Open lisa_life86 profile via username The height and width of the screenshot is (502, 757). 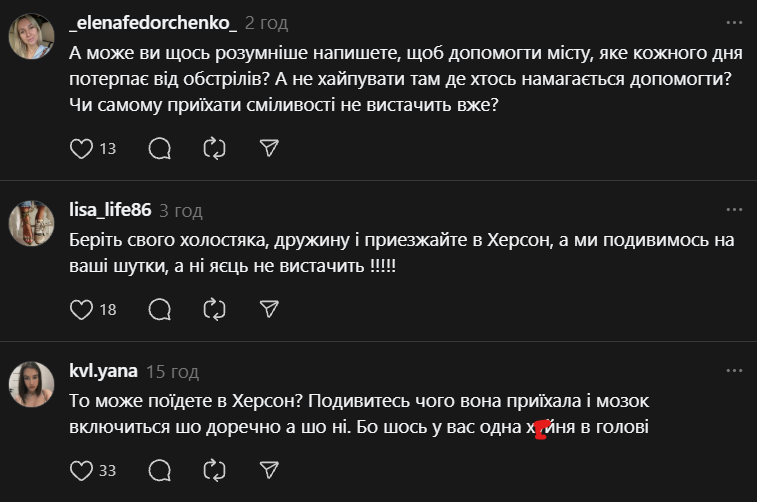(x=111, y=210)
